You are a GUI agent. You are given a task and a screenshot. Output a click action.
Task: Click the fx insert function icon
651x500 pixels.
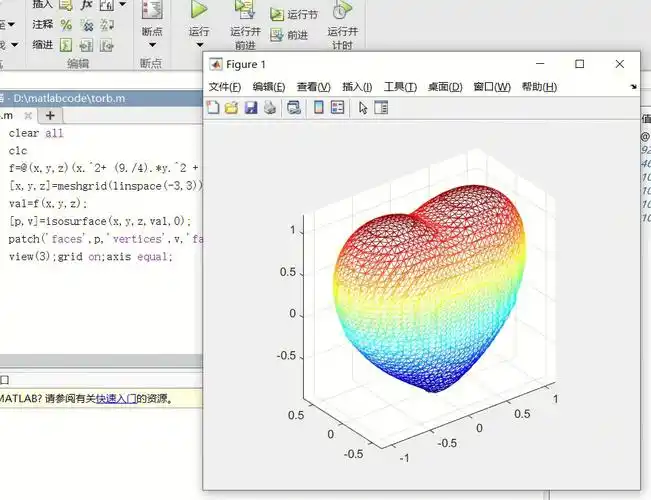coord(86,5)
